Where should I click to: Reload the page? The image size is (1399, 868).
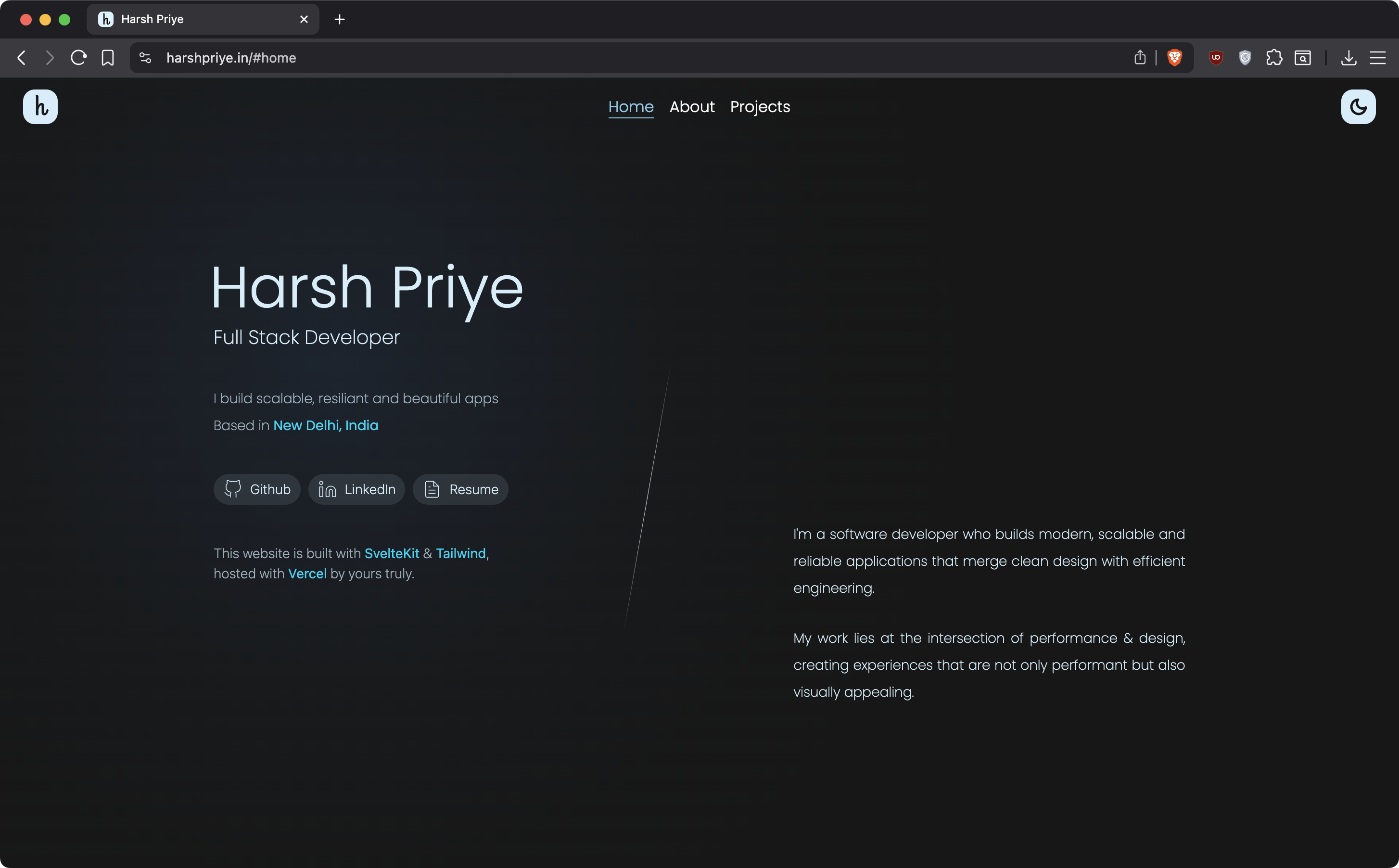(x=78, y=57)
